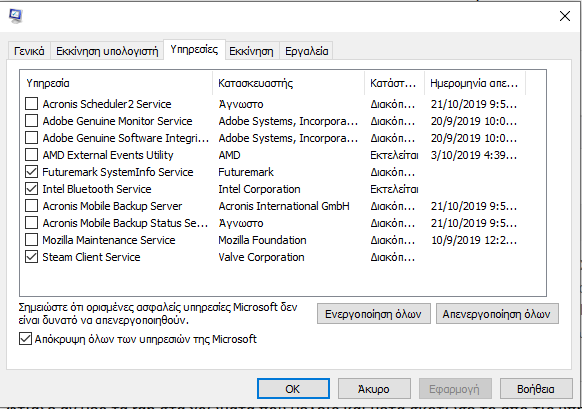Image resolution: width=582 pixels, height=409 pixels.
Task: Close the System Configuration dialog
Action: coord(565,16)
